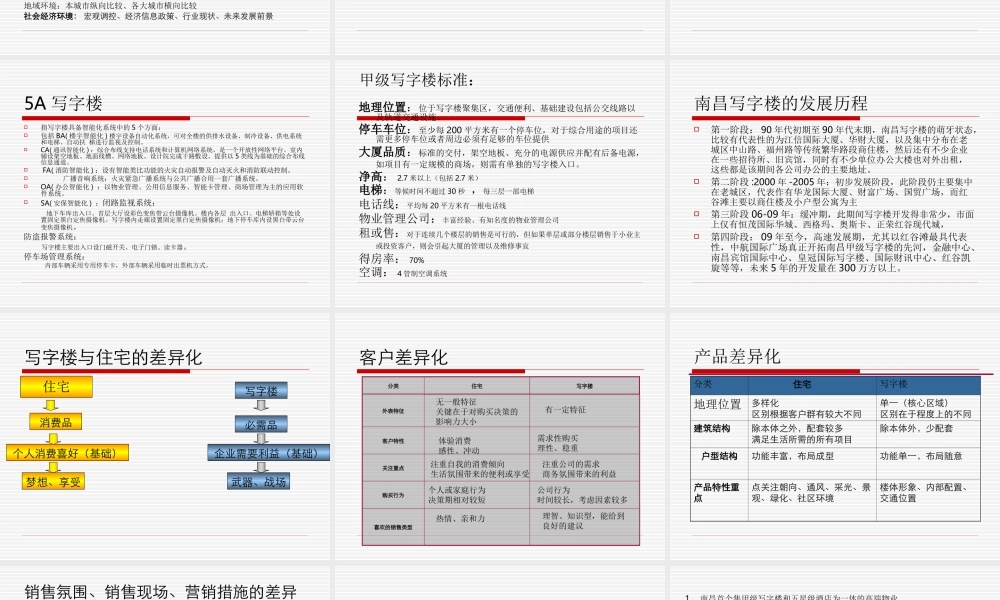Select the 得房率 70% line

[391, 259]
